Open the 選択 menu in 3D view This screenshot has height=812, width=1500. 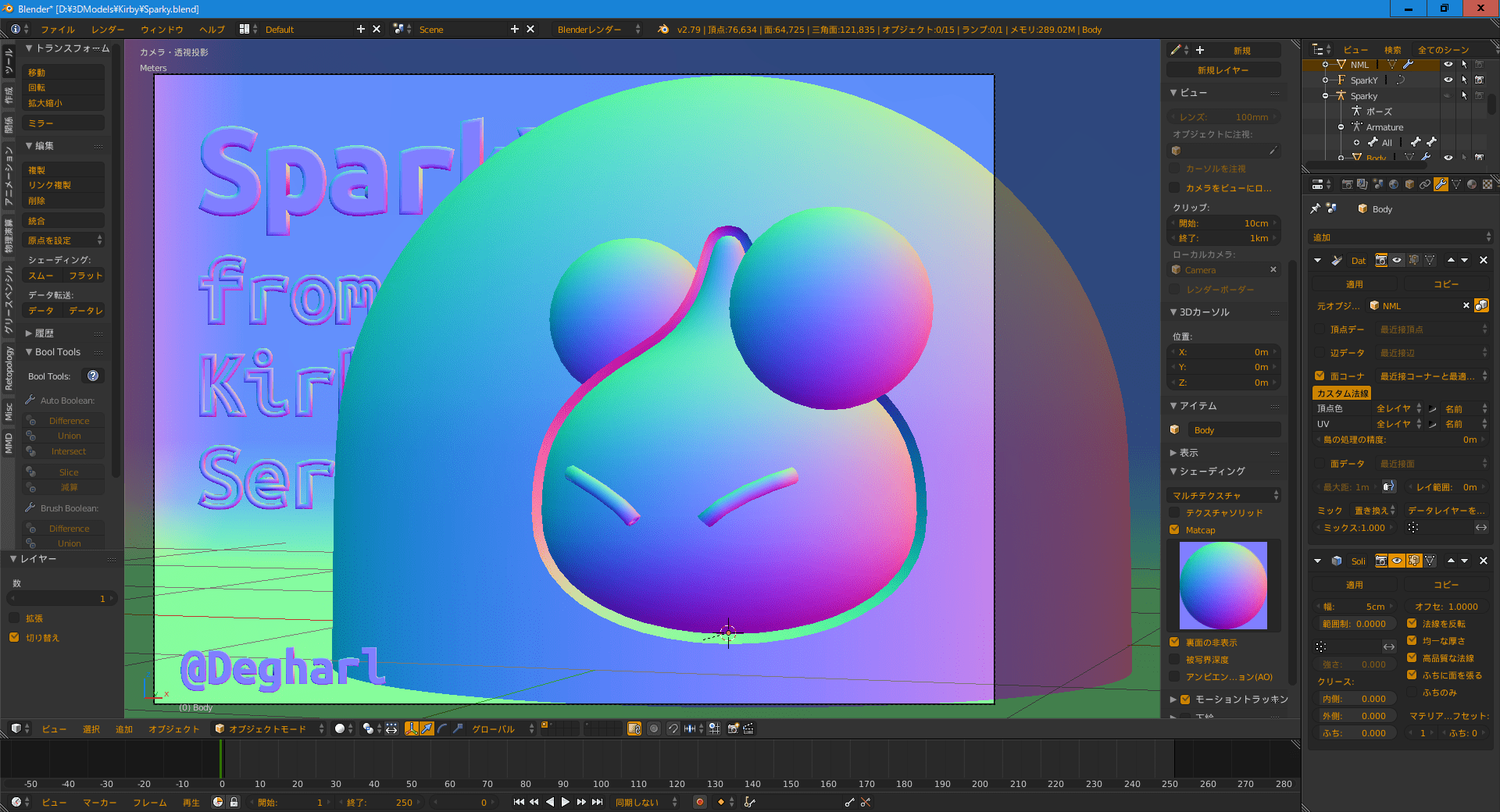91,728
